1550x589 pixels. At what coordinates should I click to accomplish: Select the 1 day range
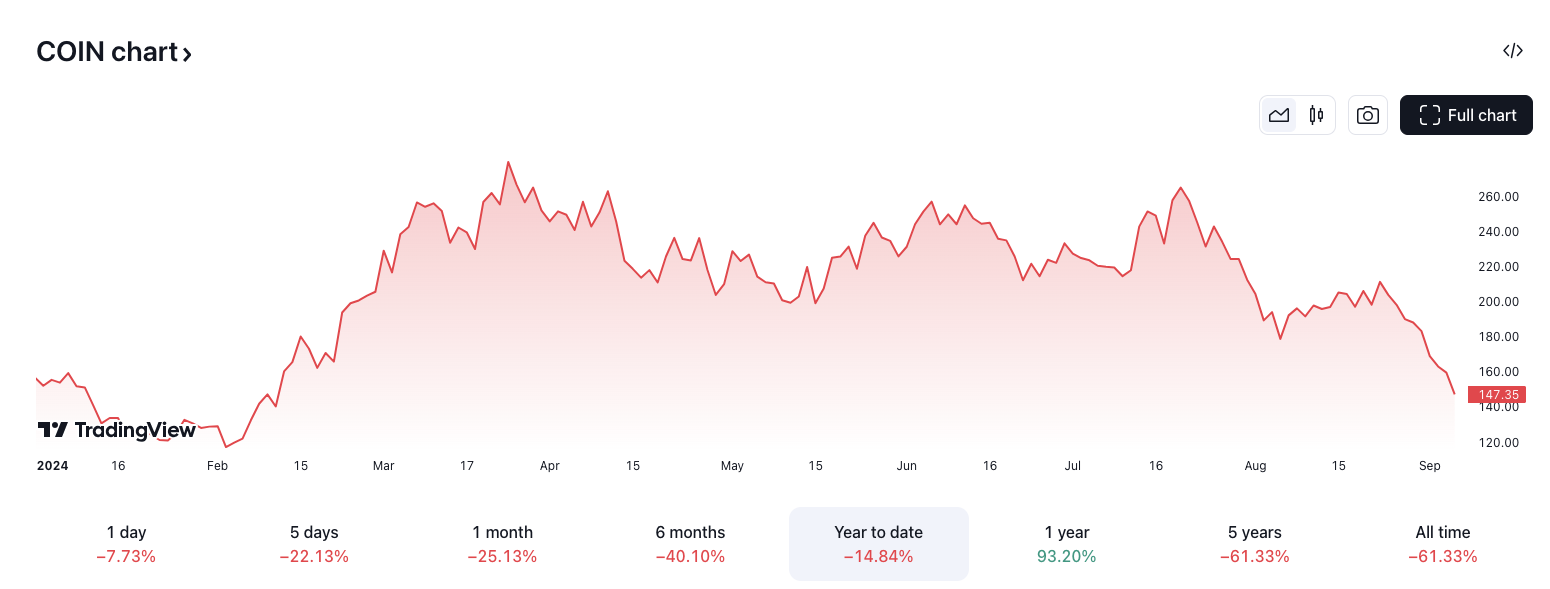point(126,544)
